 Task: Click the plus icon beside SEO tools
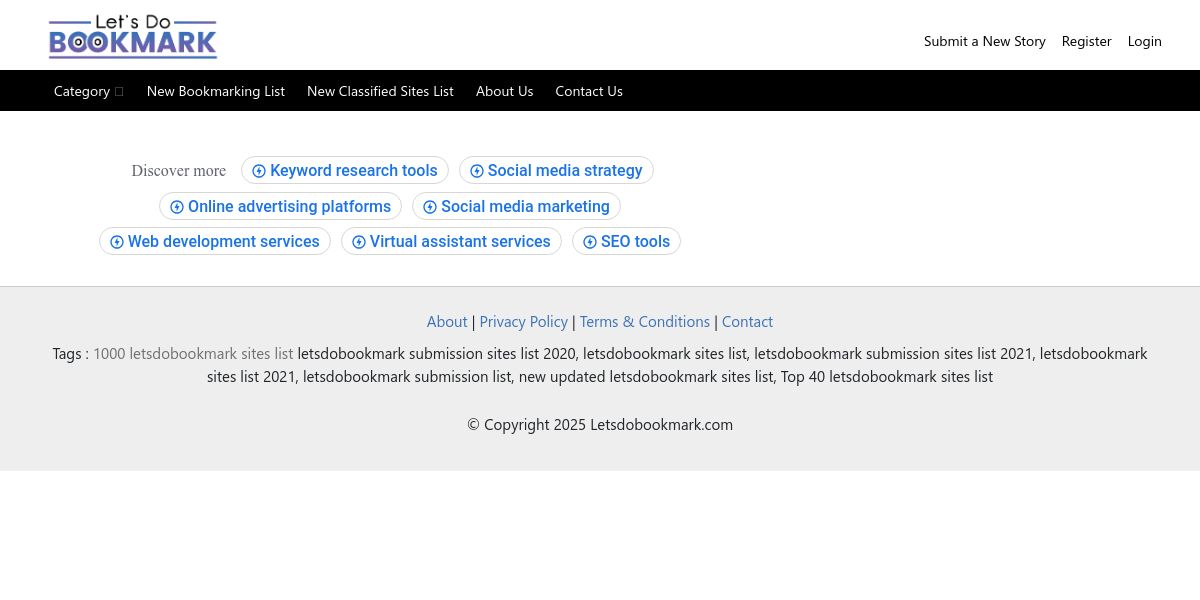point(590,242)
